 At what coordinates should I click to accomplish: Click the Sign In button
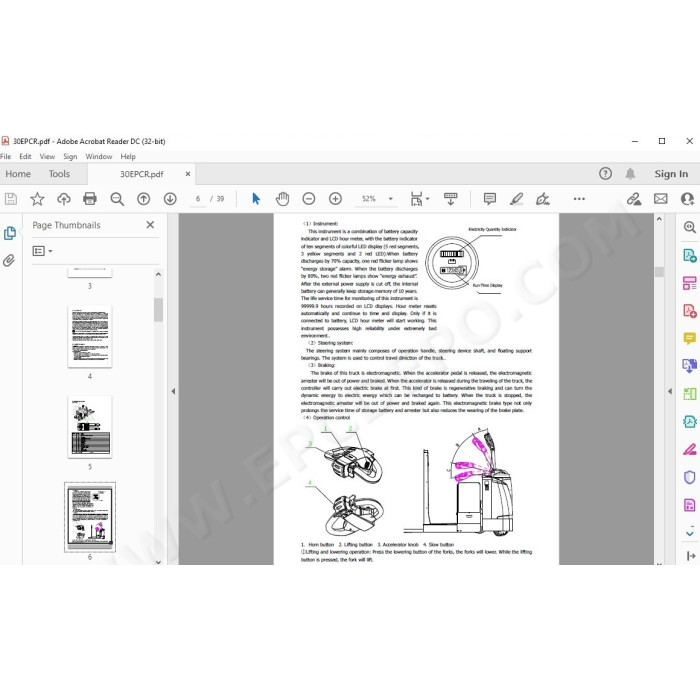point(671,174)
